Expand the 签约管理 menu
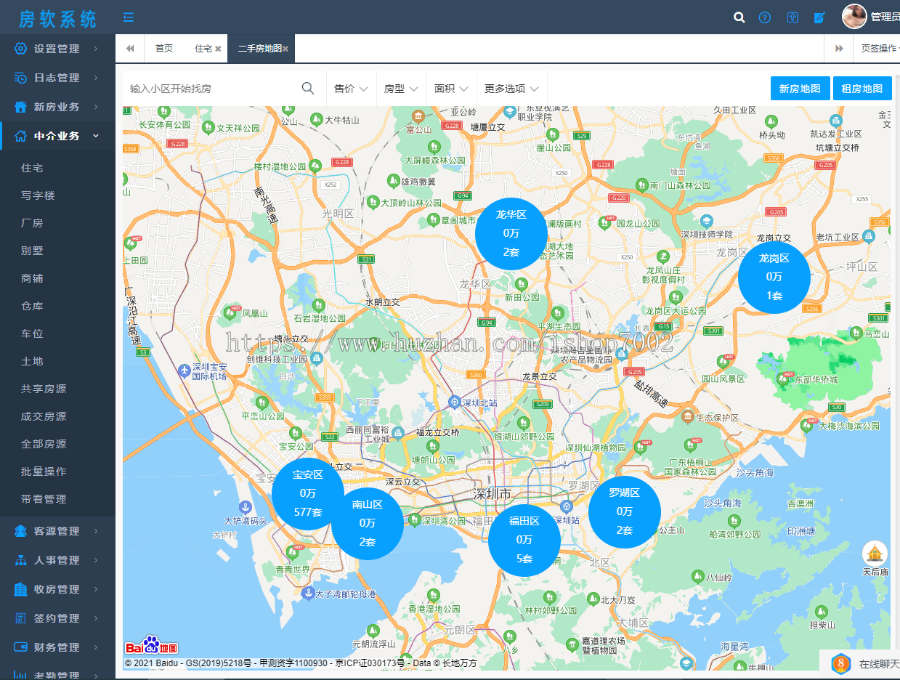 pyautogui.click(x=57, y=619)
